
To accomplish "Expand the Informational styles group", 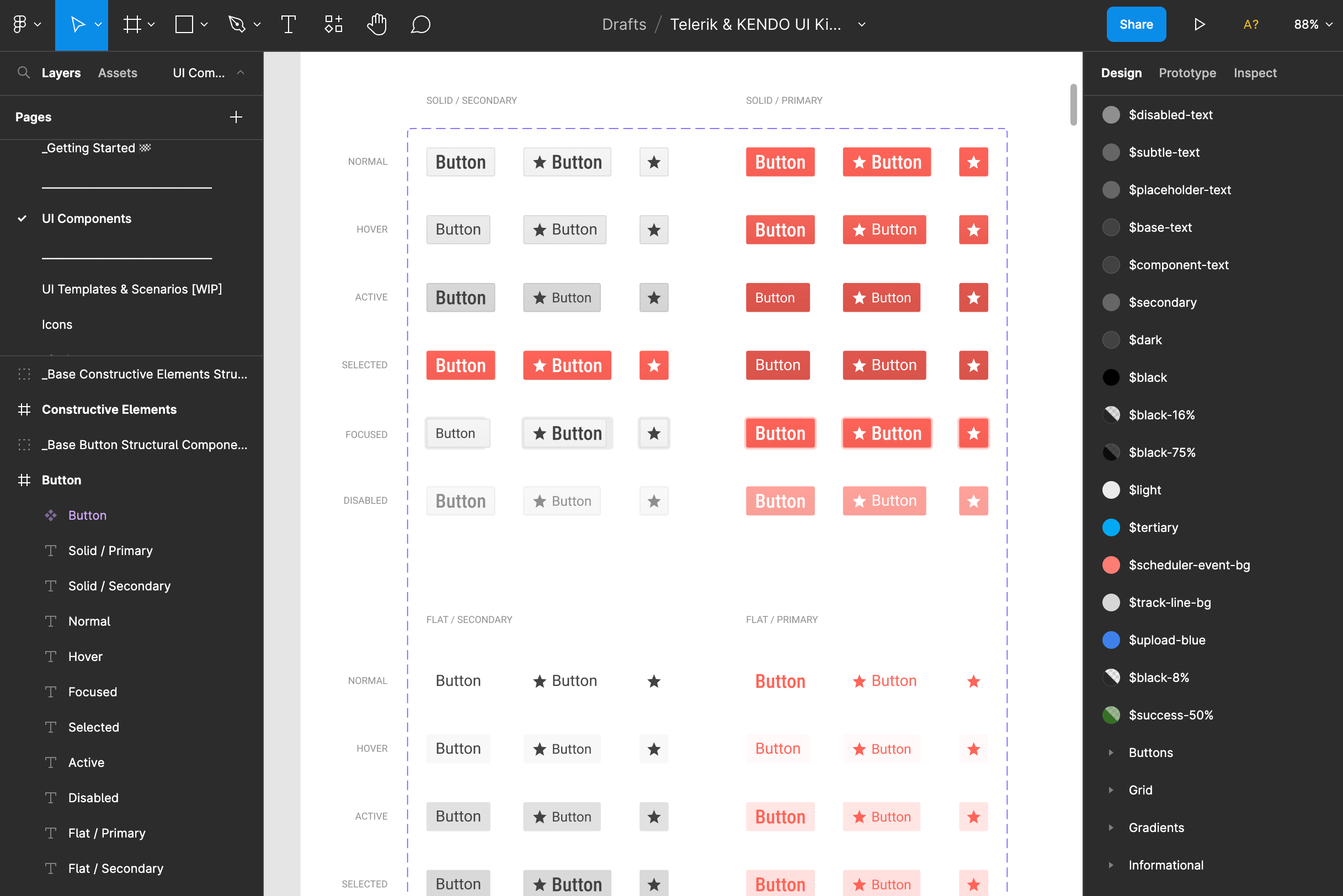I will tap(1111, 865).
